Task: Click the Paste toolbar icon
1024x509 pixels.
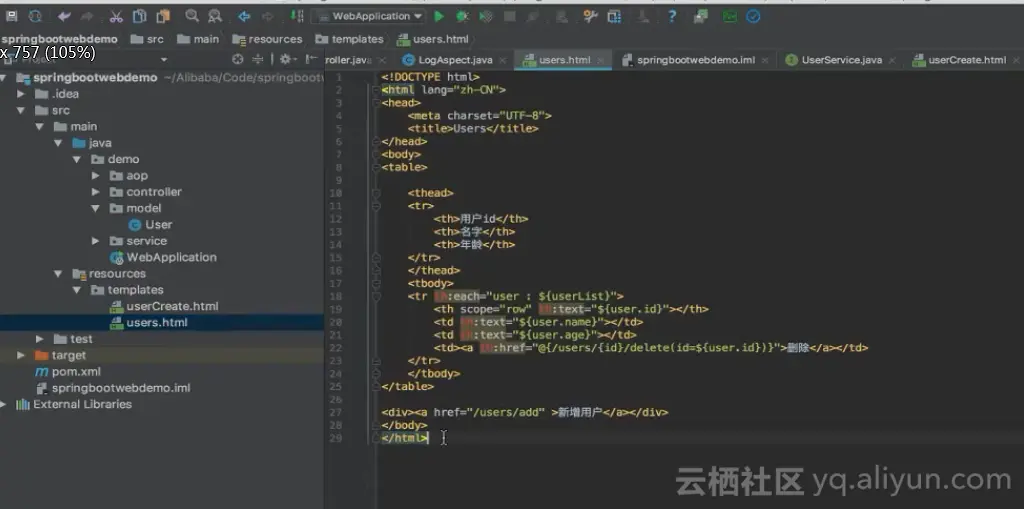Action: click(163, 16)
